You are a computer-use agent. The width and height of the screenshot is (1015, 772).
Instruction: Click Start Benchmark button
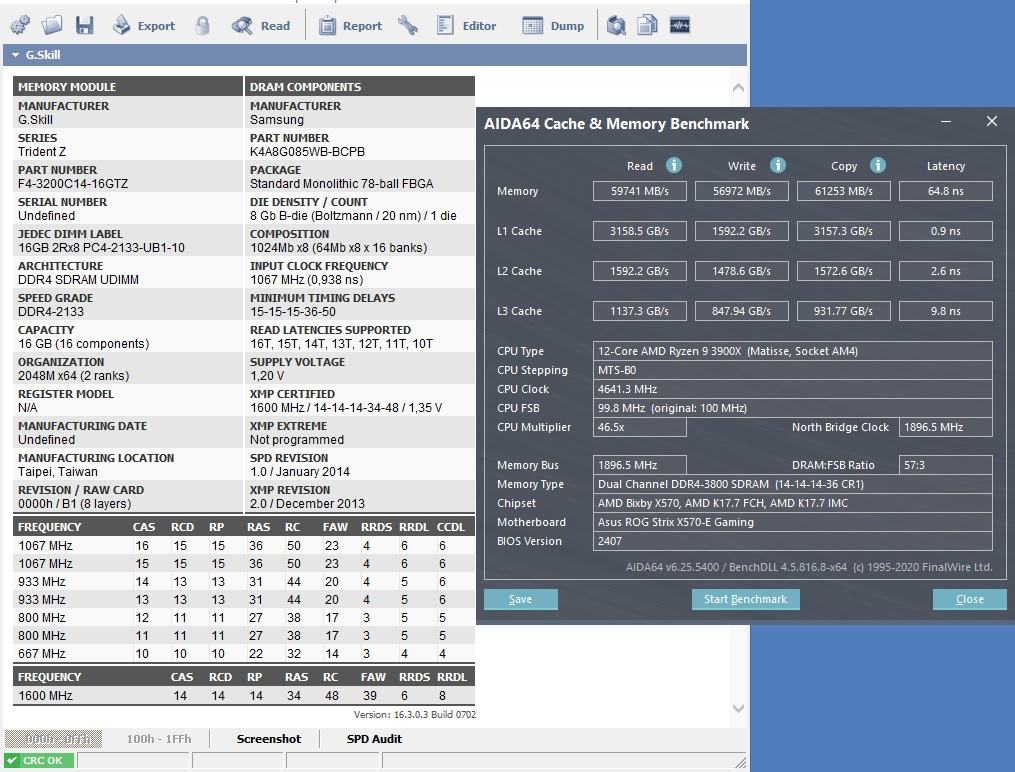click(x=746, y=599)
